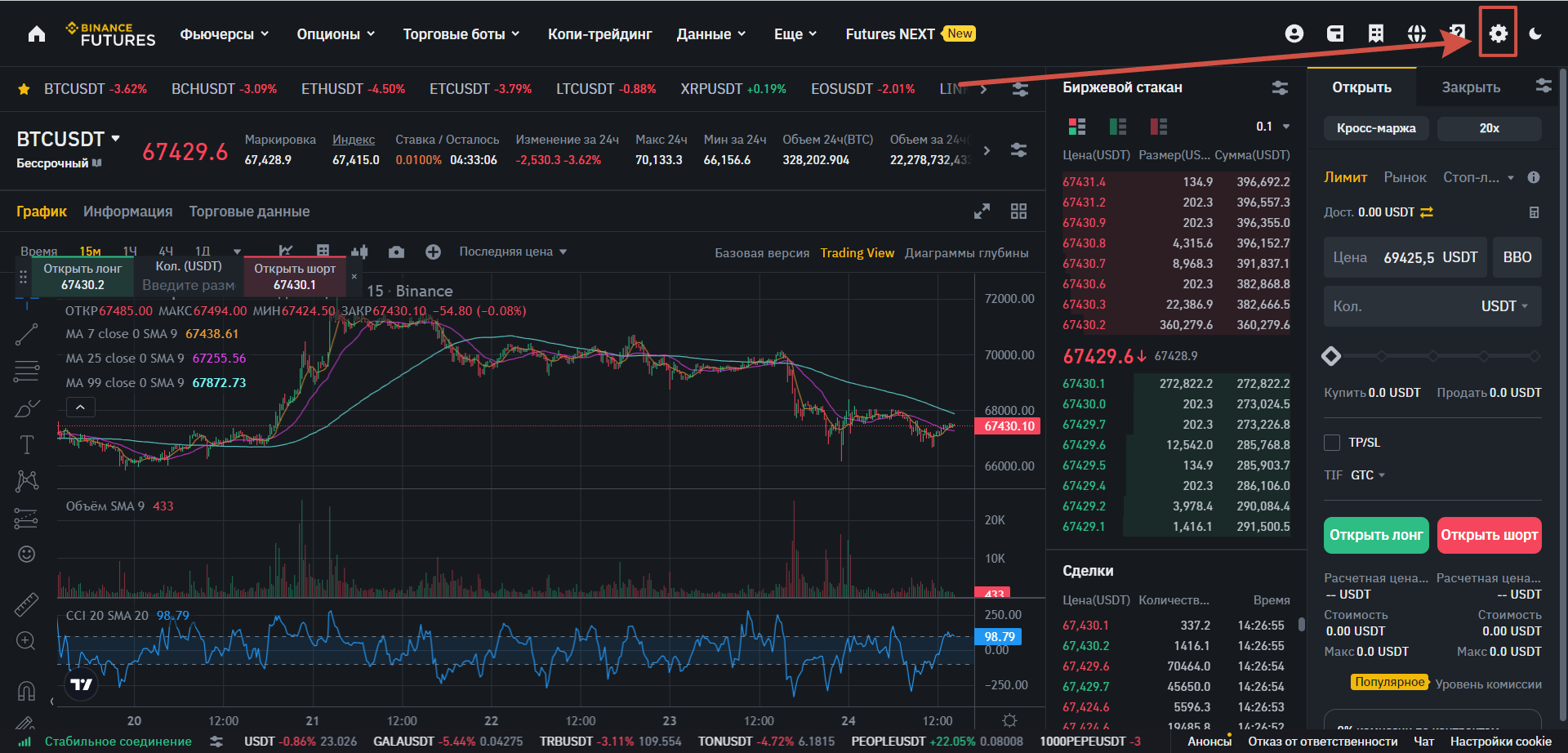Open the wallet icon
Image resolution: width=1568 pixels, height=753 pixels.
click(1335, 33)
